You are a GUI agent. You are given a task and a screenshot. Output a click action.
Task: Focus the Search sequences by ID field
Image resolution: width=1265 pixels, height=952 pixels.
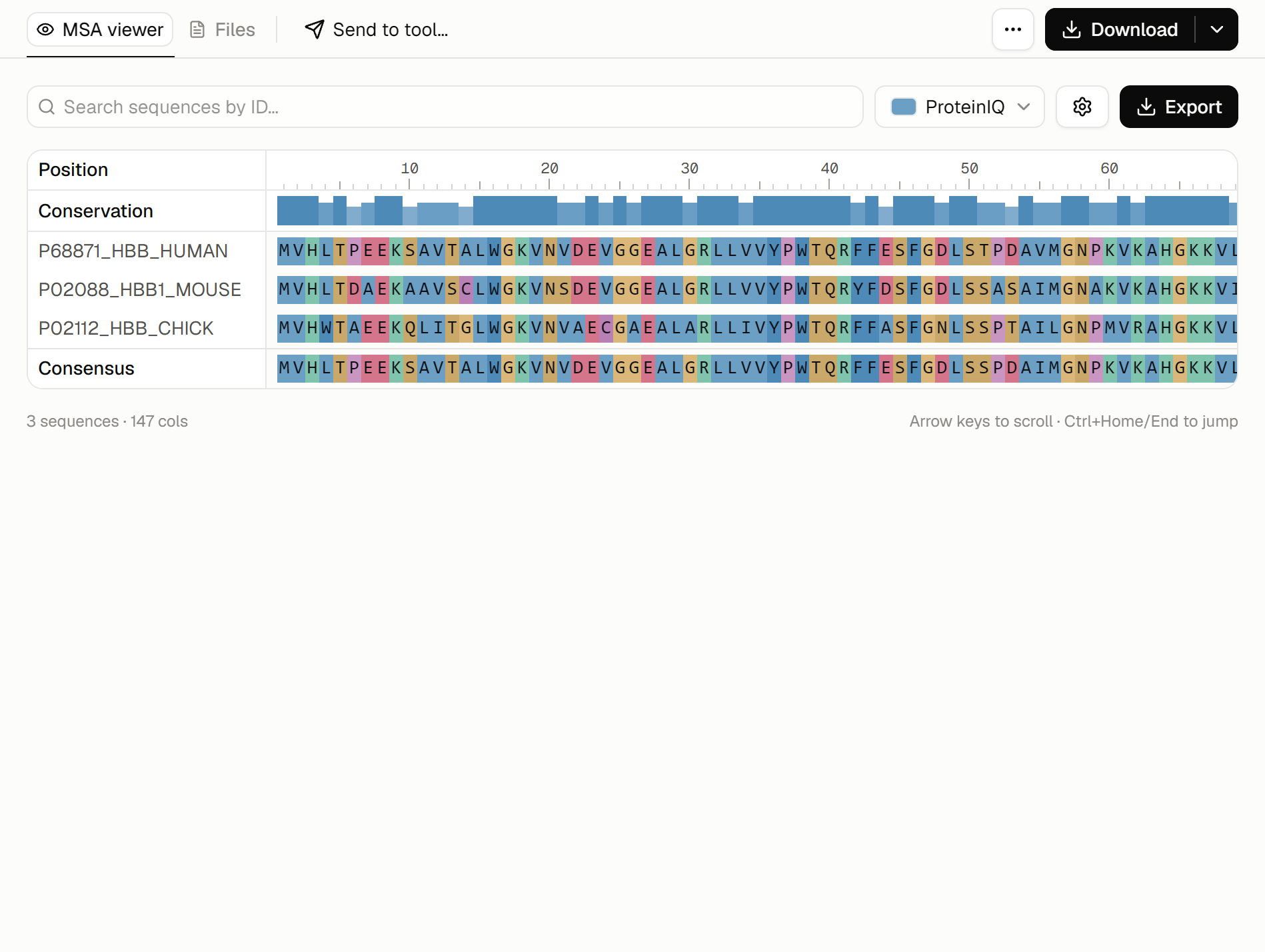point(445,107)
